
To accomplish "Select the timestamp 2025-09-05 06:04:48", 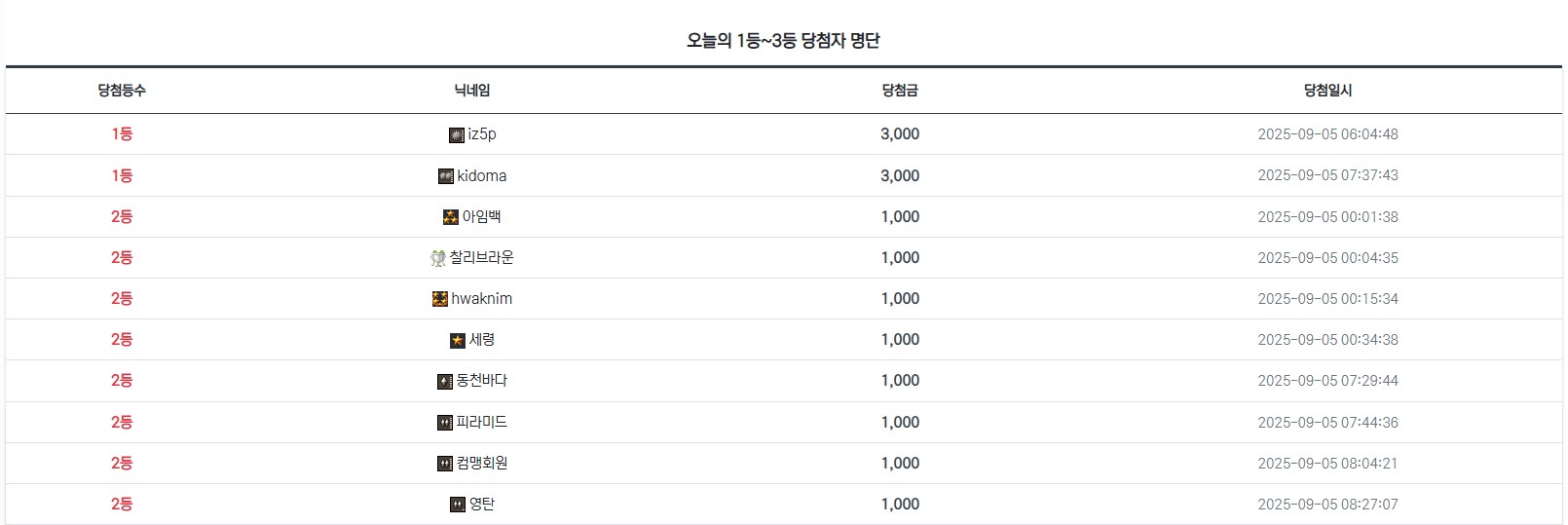I will click(1327, 134).
